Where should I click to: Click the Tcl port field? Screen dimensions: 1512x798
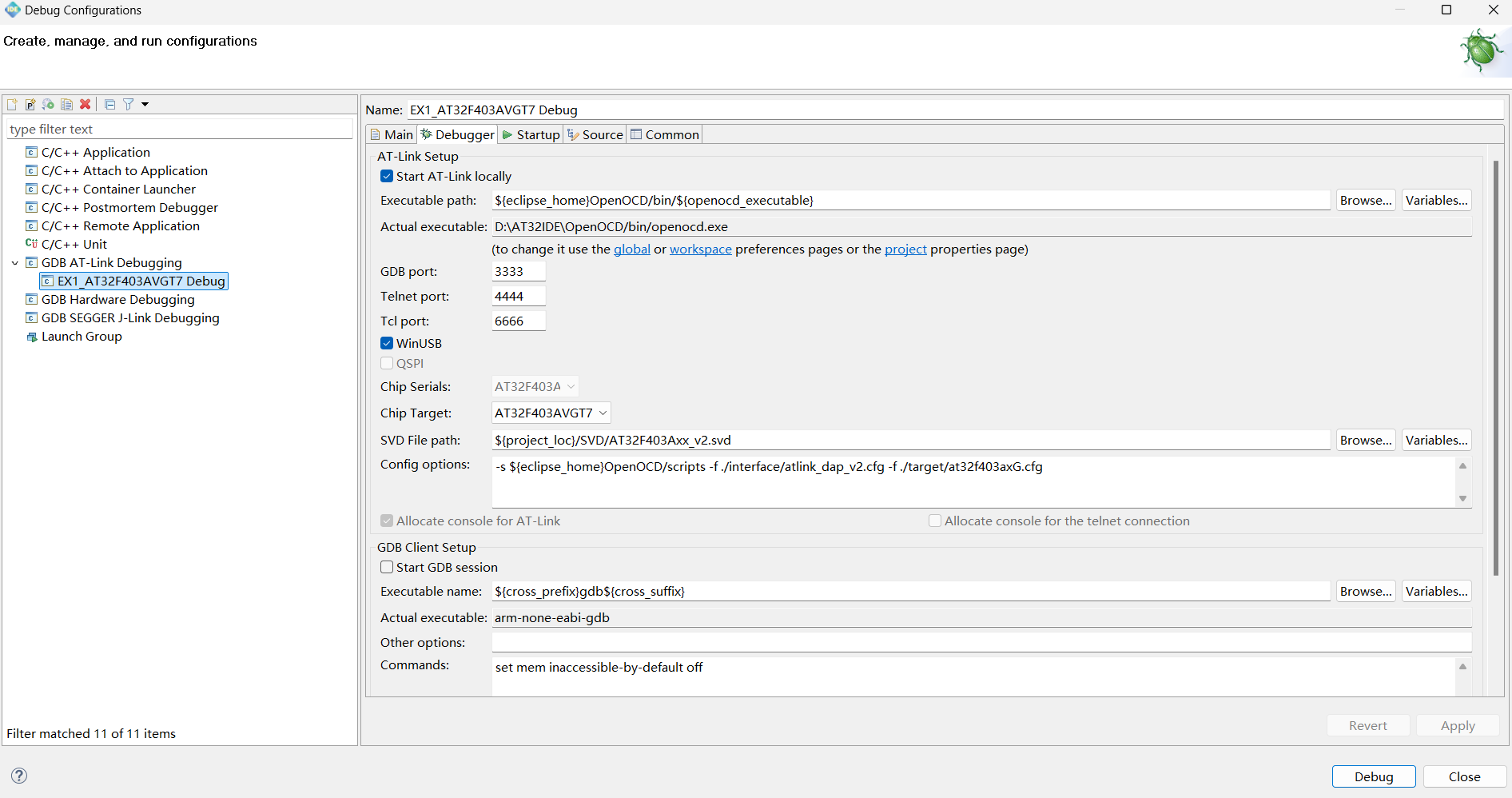pos(519,321)
